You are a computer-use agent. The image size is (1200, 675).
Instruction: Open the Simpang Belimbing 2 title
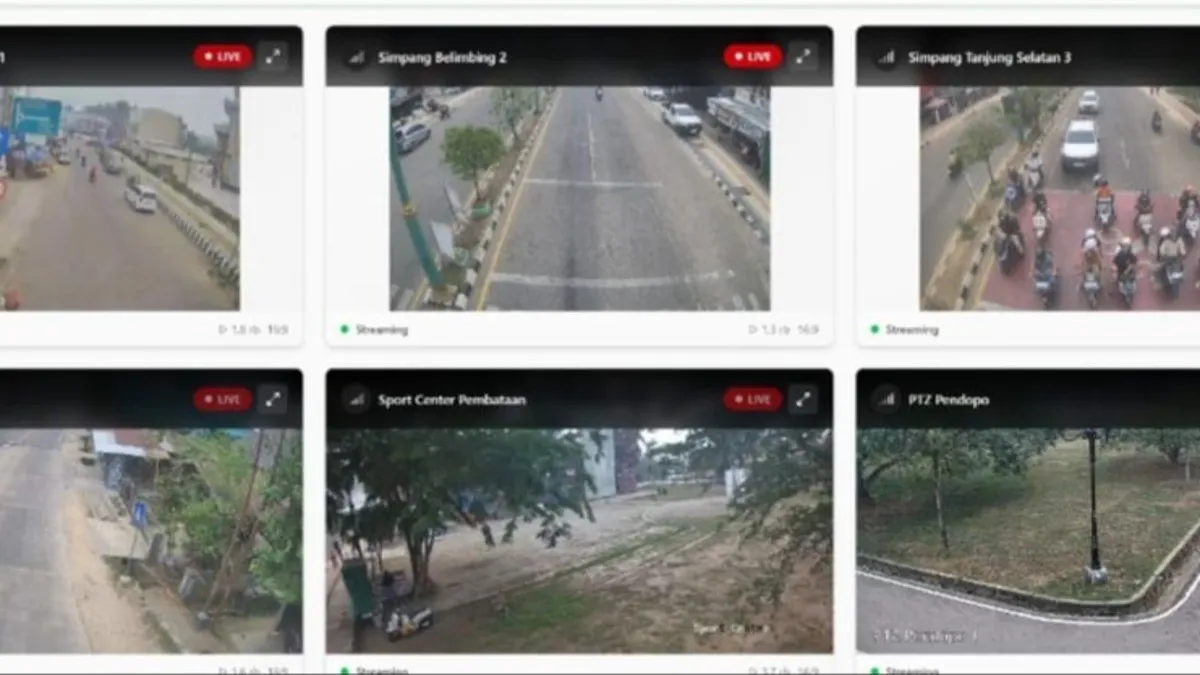point(442,58)
